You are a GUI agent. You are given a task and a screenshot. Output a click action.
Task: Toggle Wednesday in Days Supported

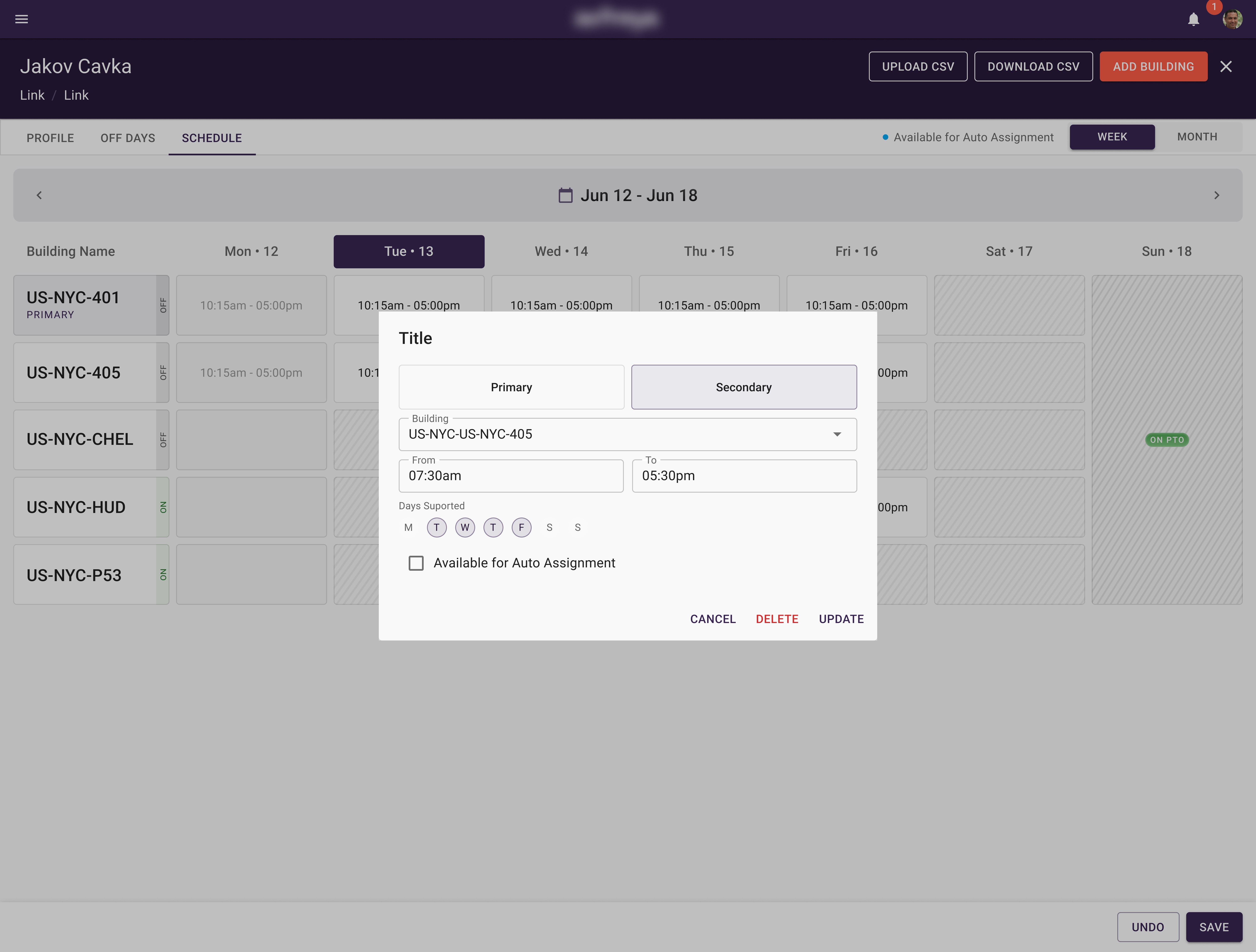click(465, 527)
